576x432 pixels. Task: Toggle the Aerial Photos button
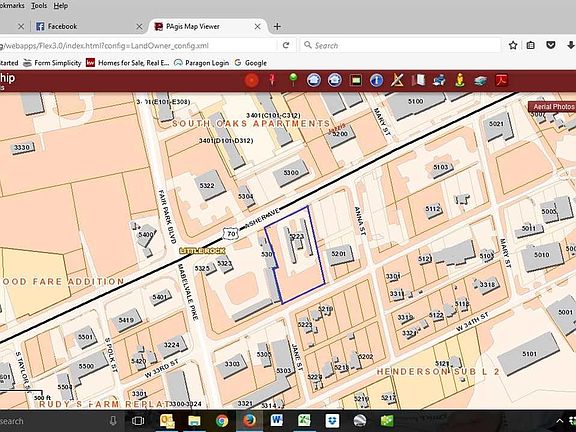(552, 107)
